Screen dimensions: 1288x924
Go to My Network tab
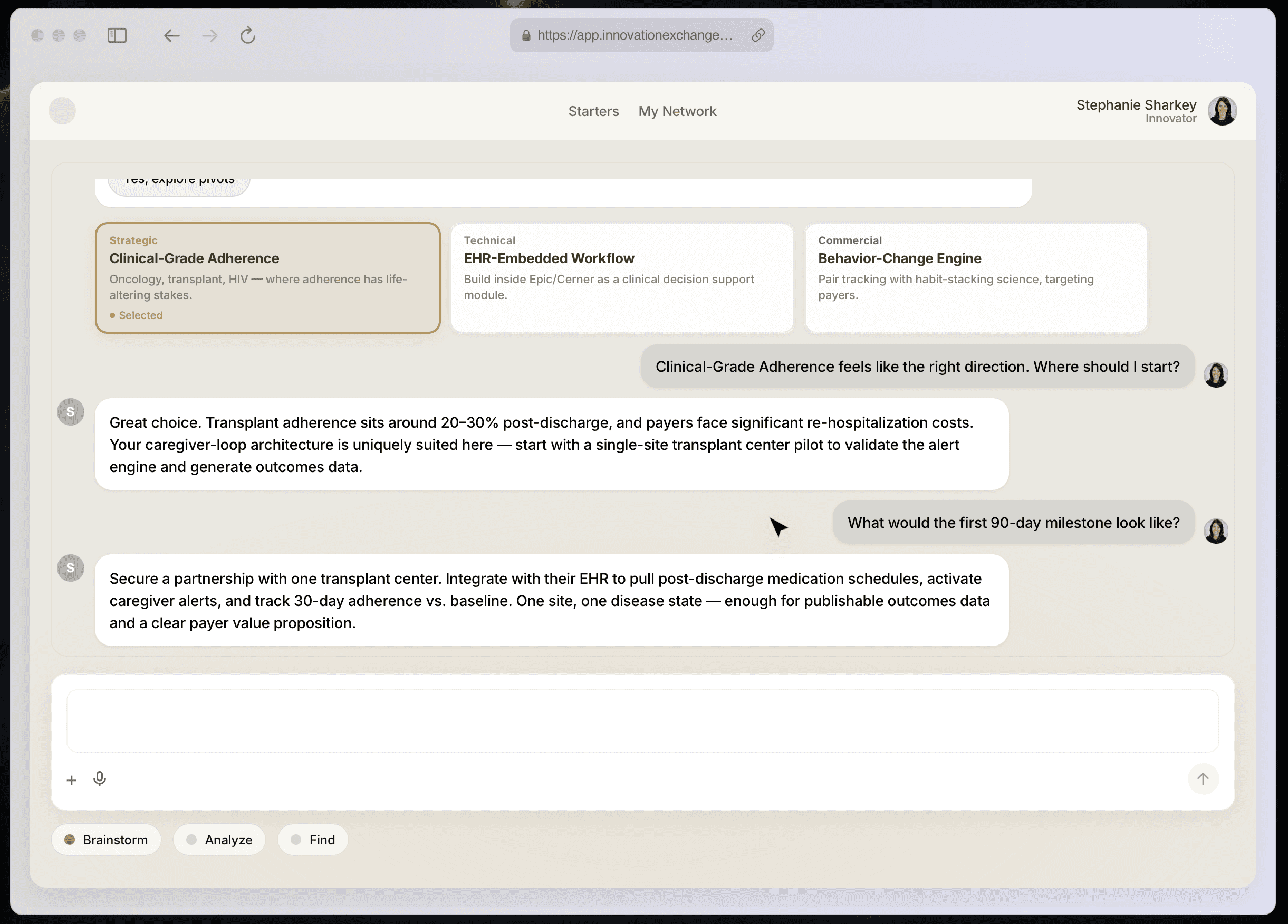click(x=677, y=111)
